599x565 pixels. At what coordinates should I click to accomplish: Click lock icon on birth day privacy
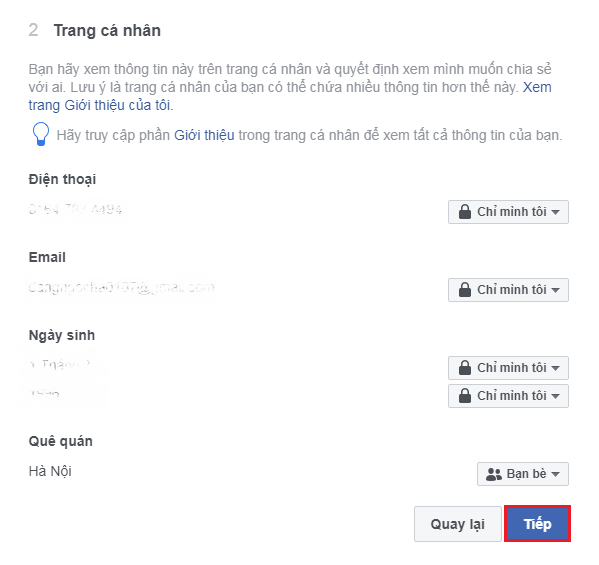click(x=465, y=367)
